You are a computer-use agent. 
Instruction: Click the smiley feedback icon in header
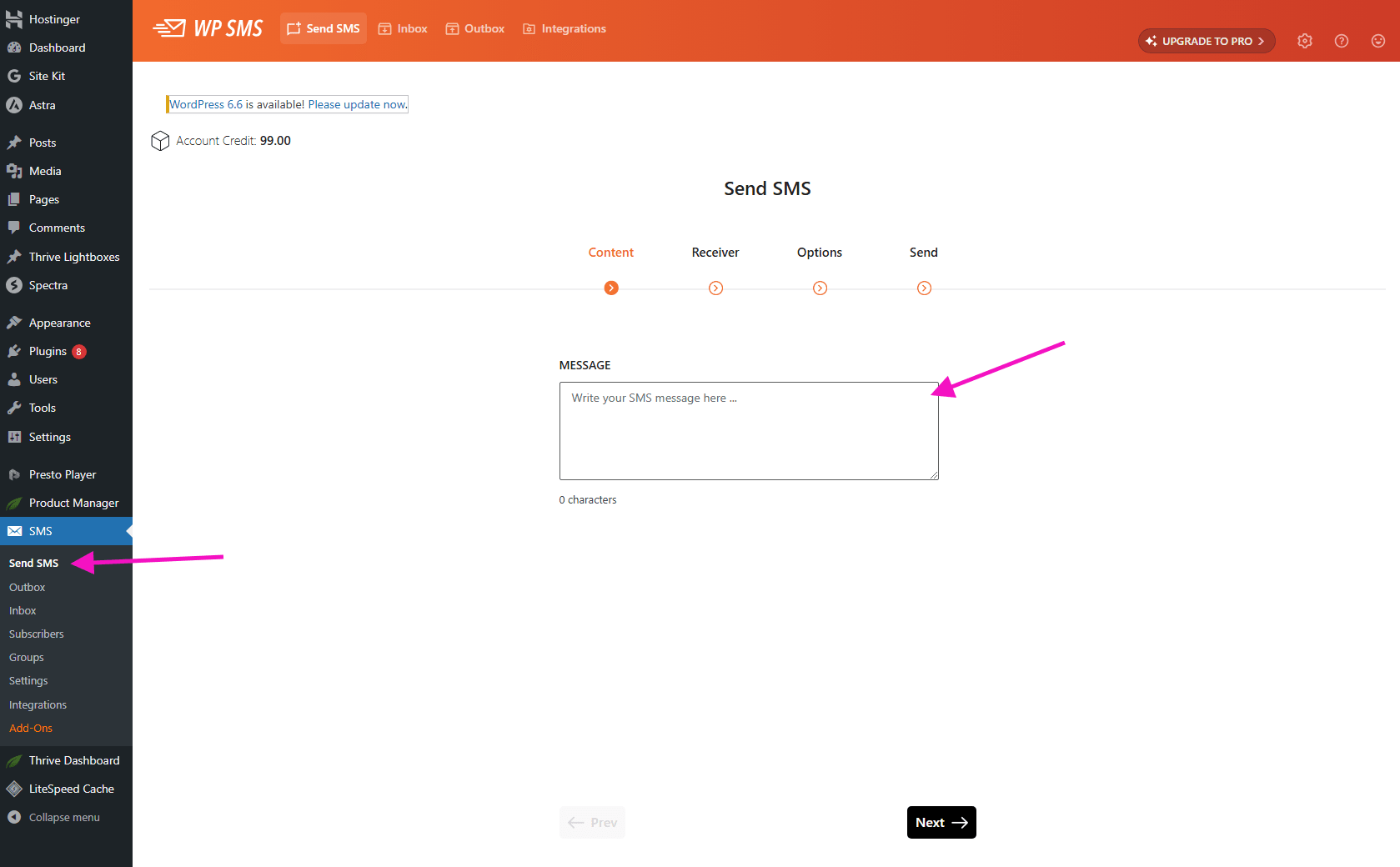[1378, 41]
